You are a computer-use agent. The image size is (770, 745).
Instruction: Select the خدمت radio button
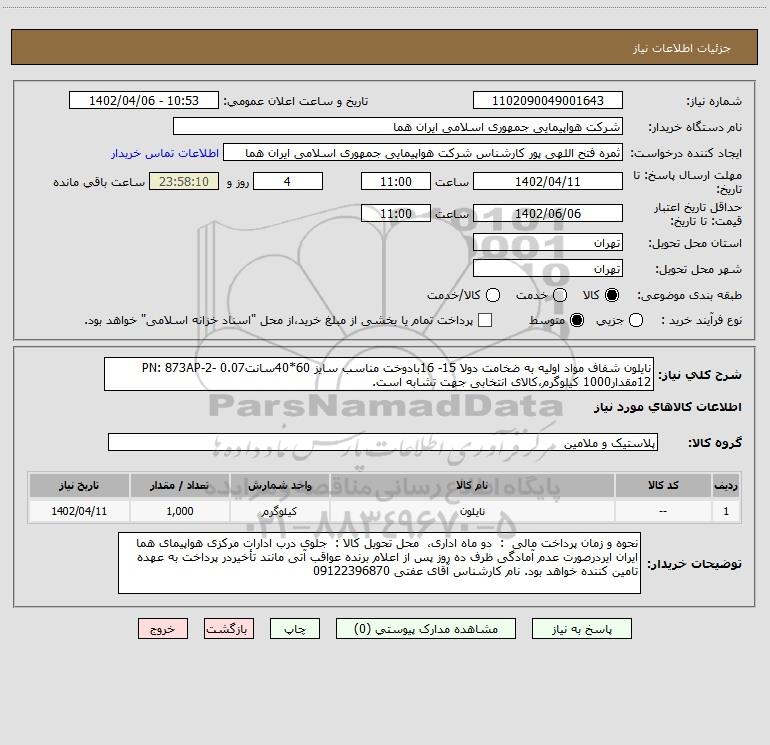pos(560,295)
